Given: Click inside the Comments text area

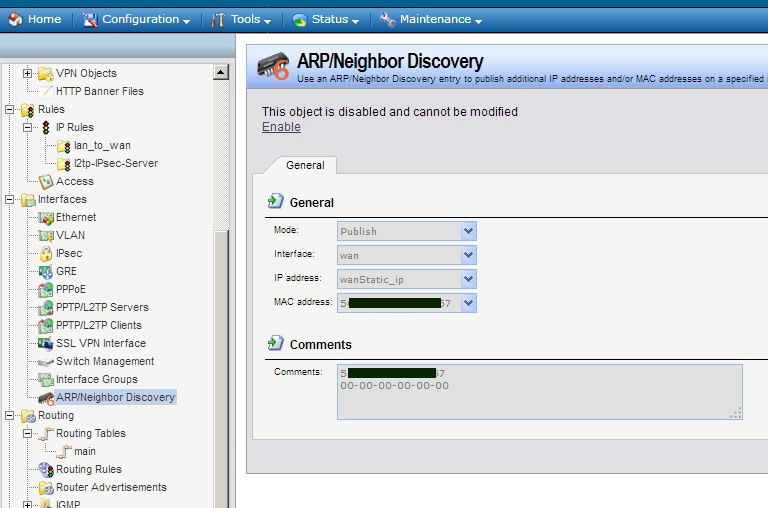Looking at the screenshot, I should tap(540, 392).
